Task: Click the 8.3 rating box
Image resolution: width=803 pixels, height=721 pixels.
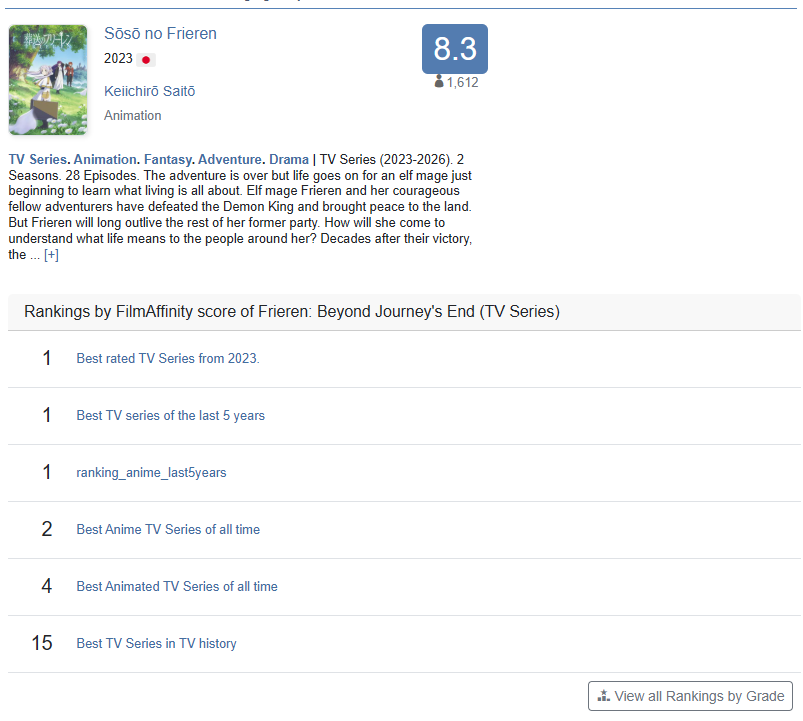Action: pyautogui.click(x=455, y=49)
